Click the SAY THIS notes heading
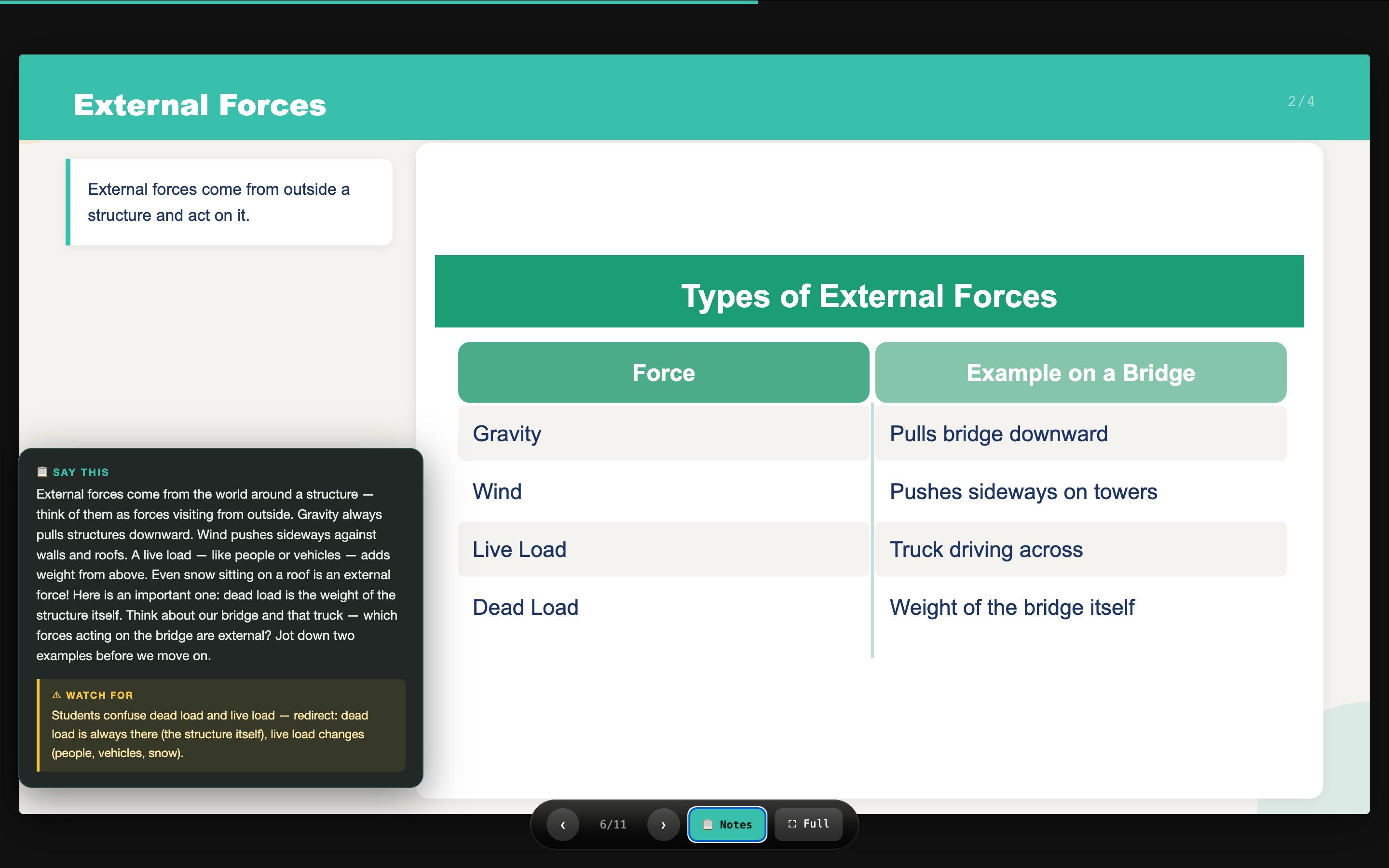1389x868 pixels. 81,473
